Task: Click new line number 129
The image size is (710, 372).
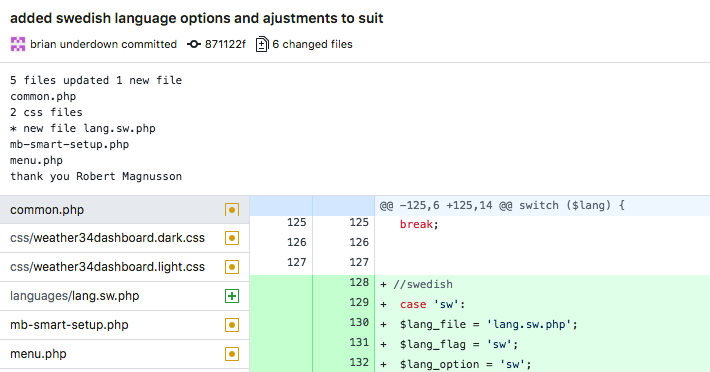Action: click(359, 302)
